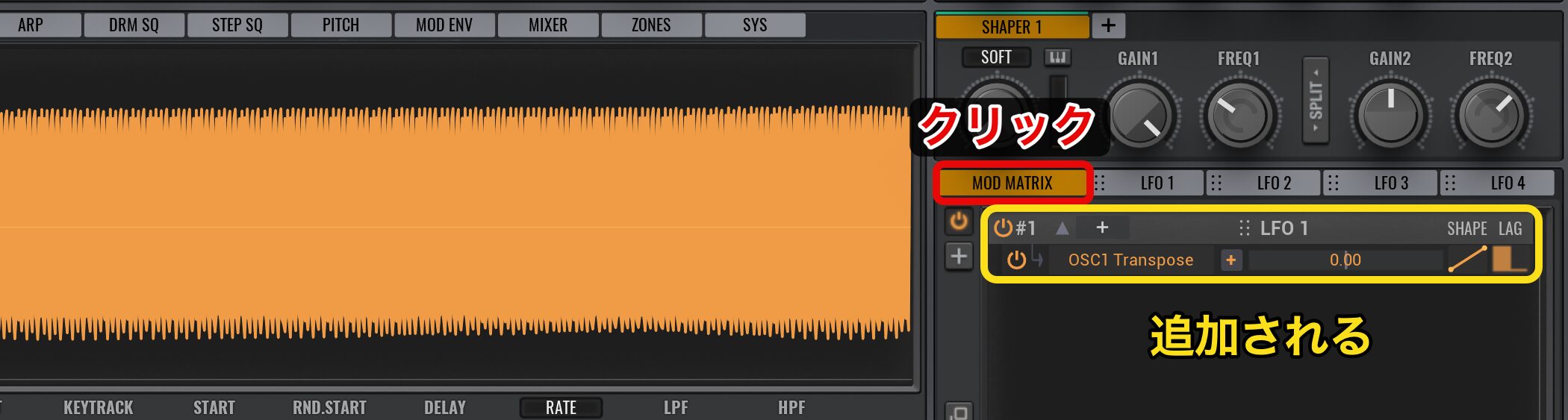This screenshot has width=1568, height=420.
Task: Click the orange plus polarity icon beside OSC1 Transpose
Action: pos(1231,260)
